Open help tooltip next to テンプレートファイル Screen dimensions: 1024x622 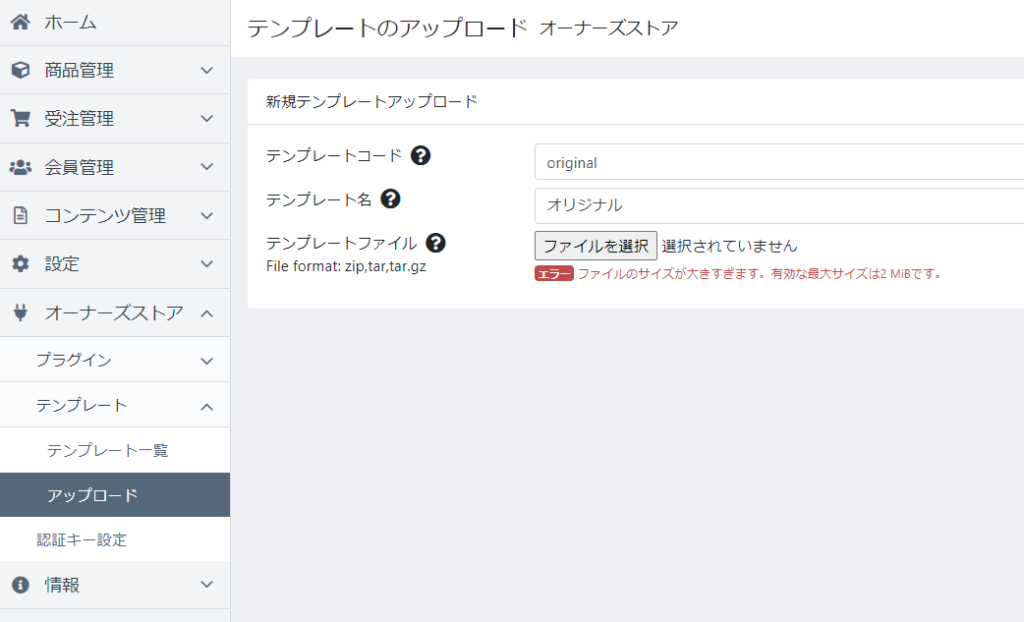click(x=435, y=243)
